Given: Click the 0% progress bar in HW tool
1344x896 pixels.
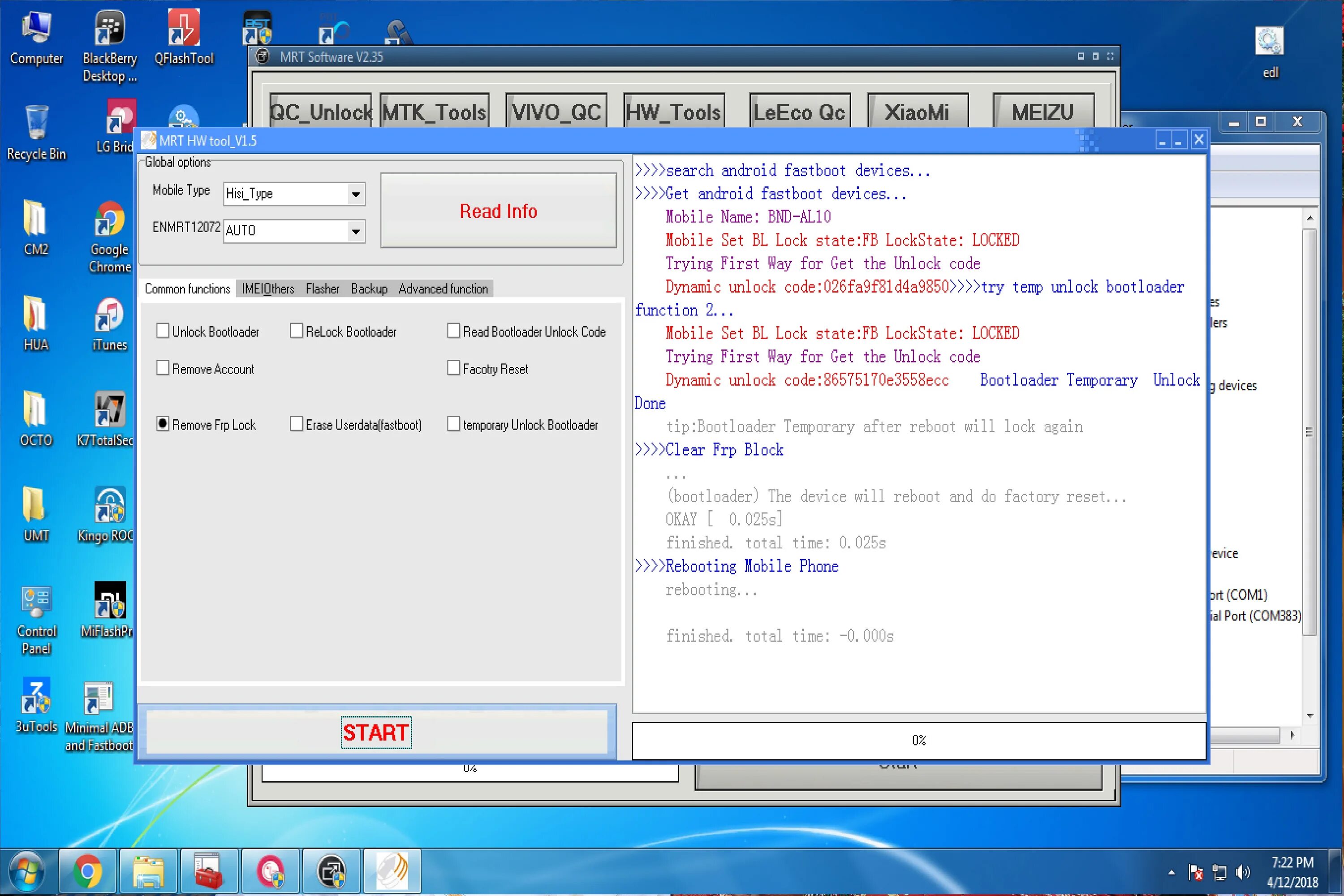Looking at the screenshot, I should tap(919, 740).
